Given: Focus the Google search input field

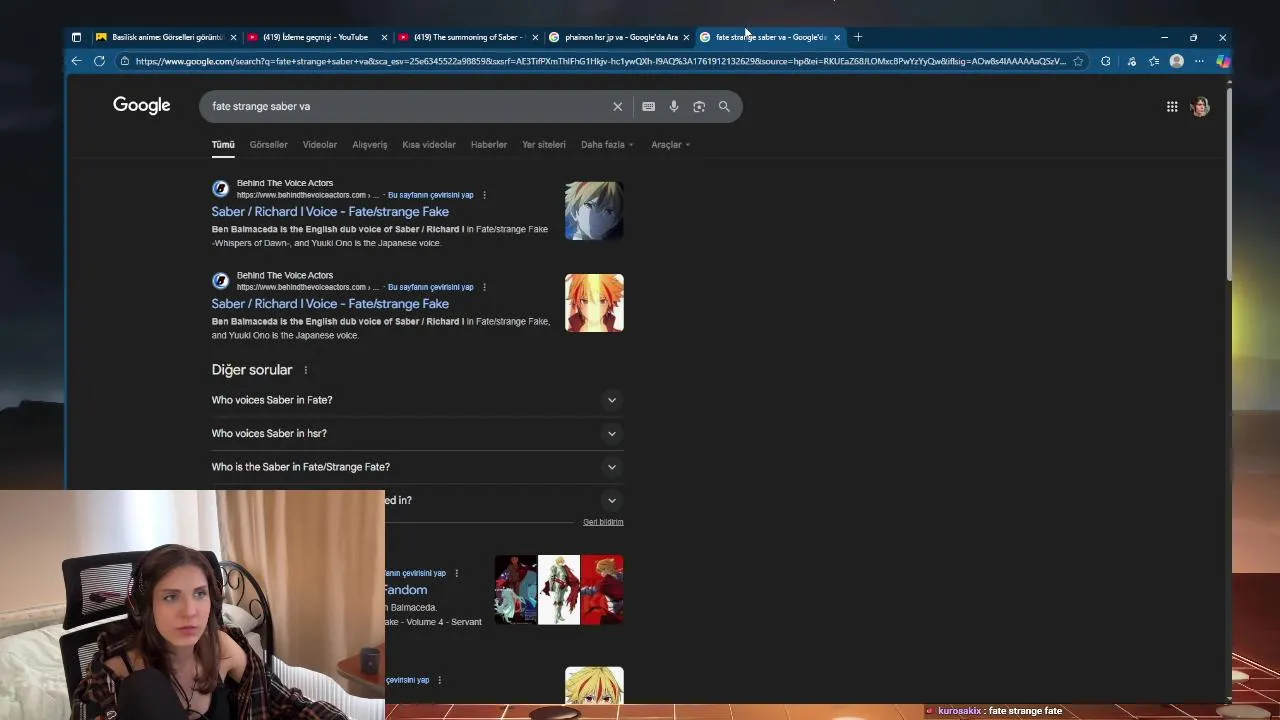Looking at the screenshot, I should pyautogui.click(x=405, y=106).
